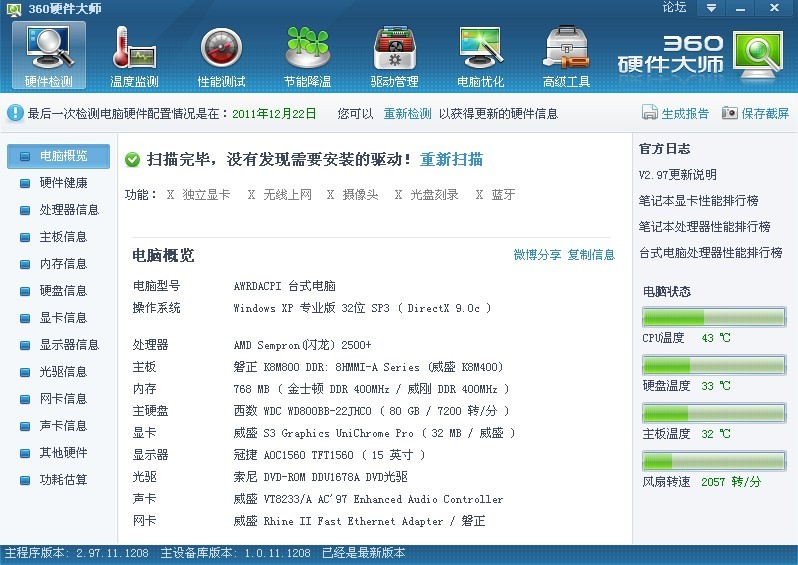Click the green scan-complete checkmark icon

tap(132, 160)
